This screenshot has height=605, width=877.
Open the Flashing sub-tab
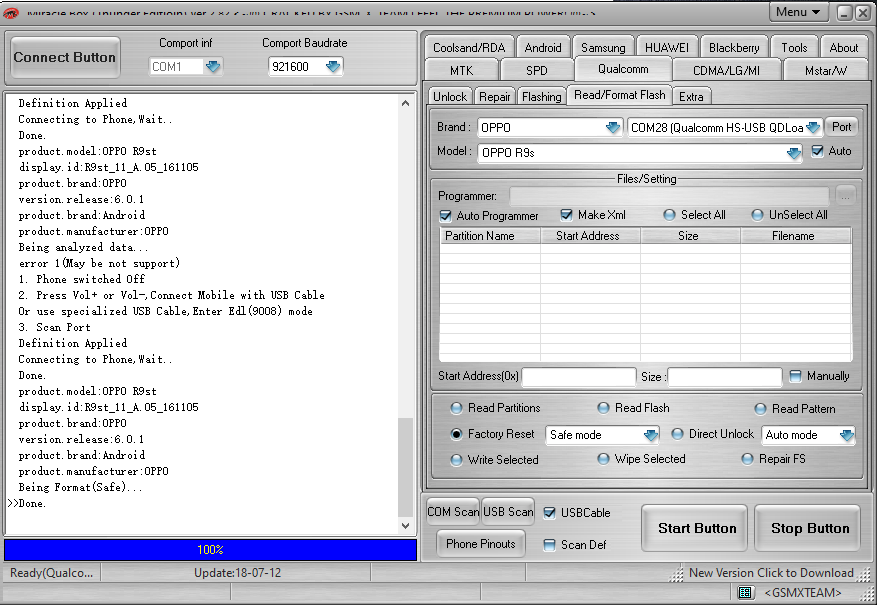pyautogui.click(x=541, y=97)
